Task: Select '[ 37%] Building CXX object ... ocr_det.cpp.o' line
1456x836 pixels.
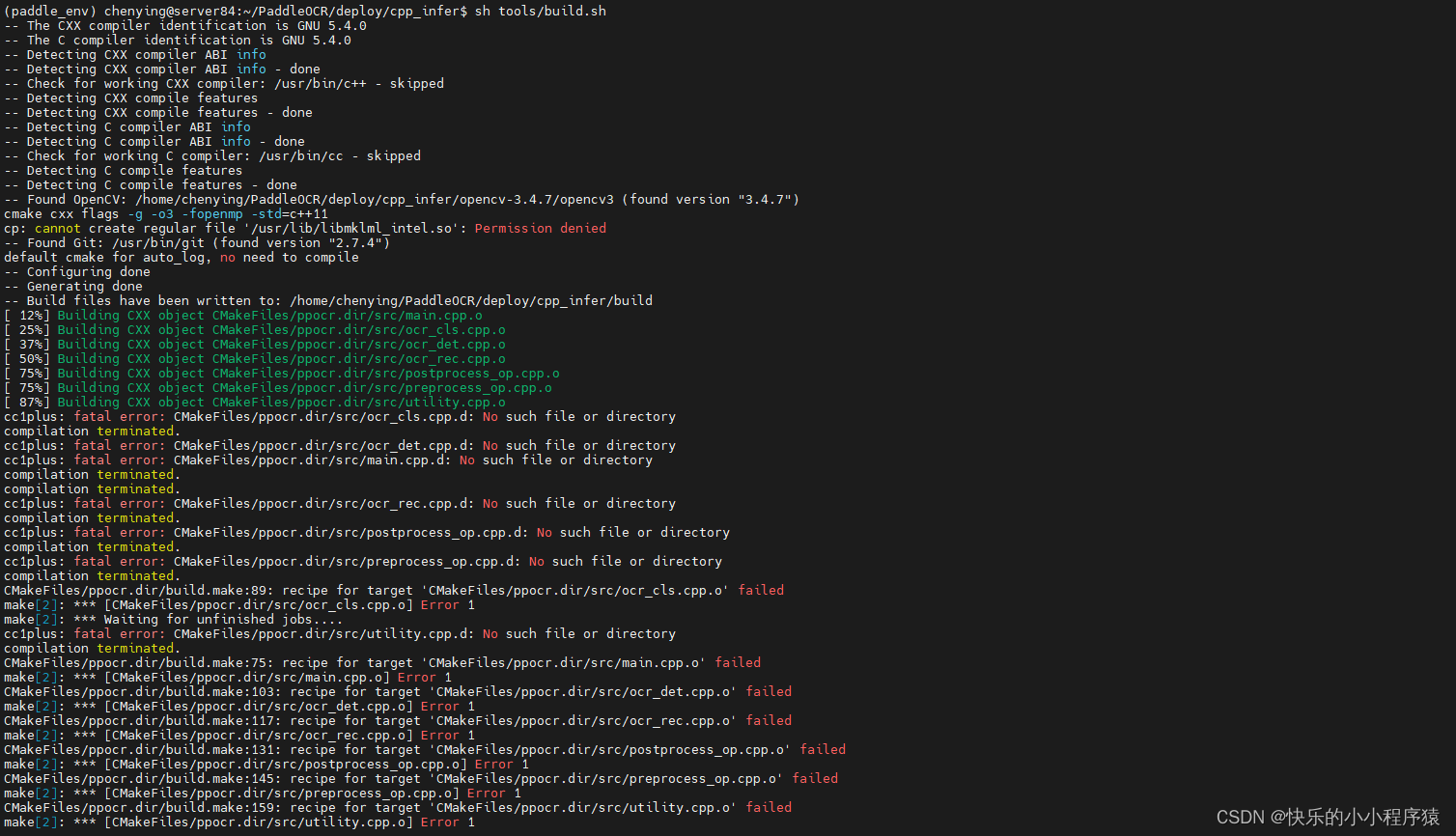Action: (x=255, y=344)
